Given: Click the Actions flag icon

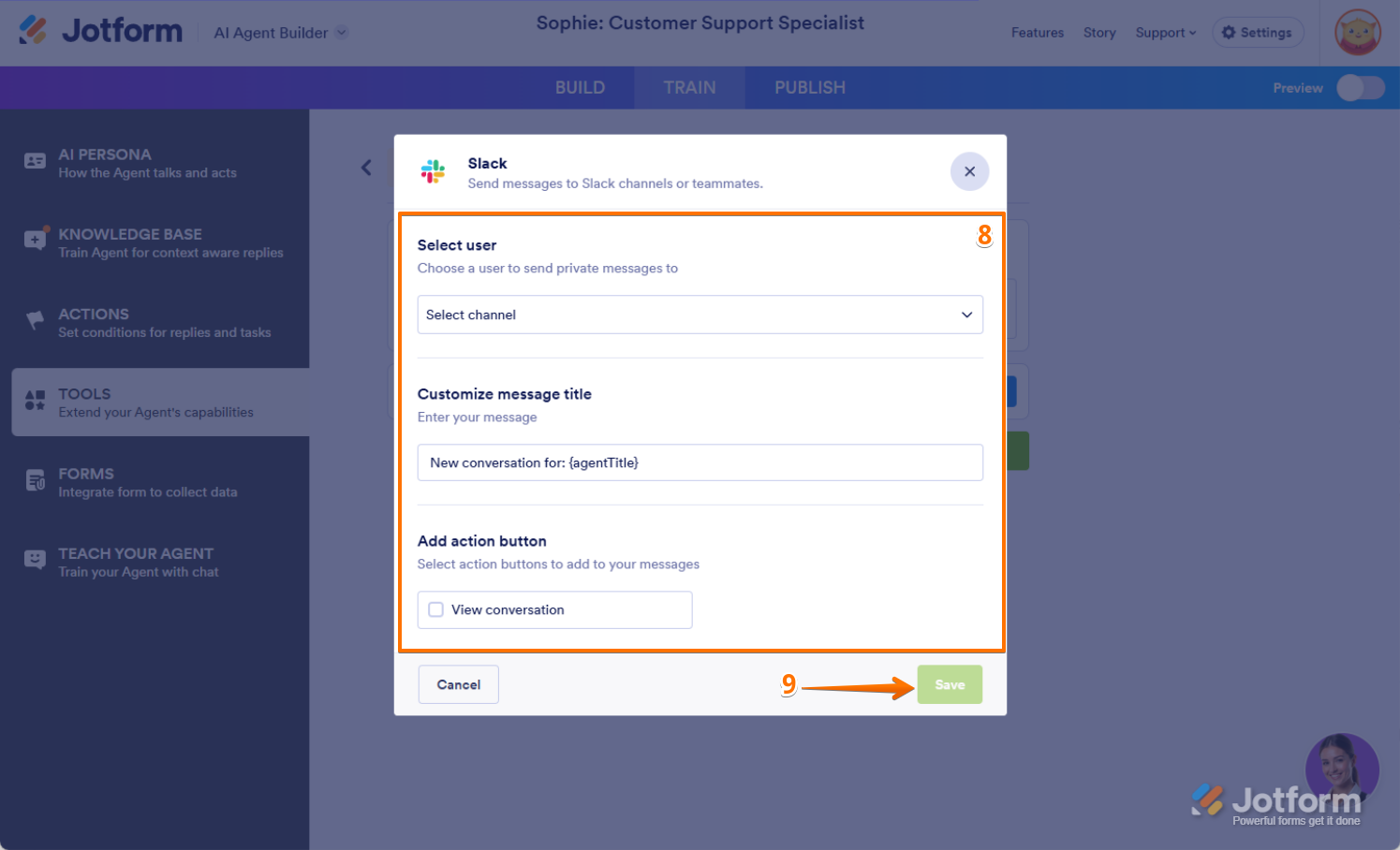Looking at the screenshot, I should pos(35,321).
